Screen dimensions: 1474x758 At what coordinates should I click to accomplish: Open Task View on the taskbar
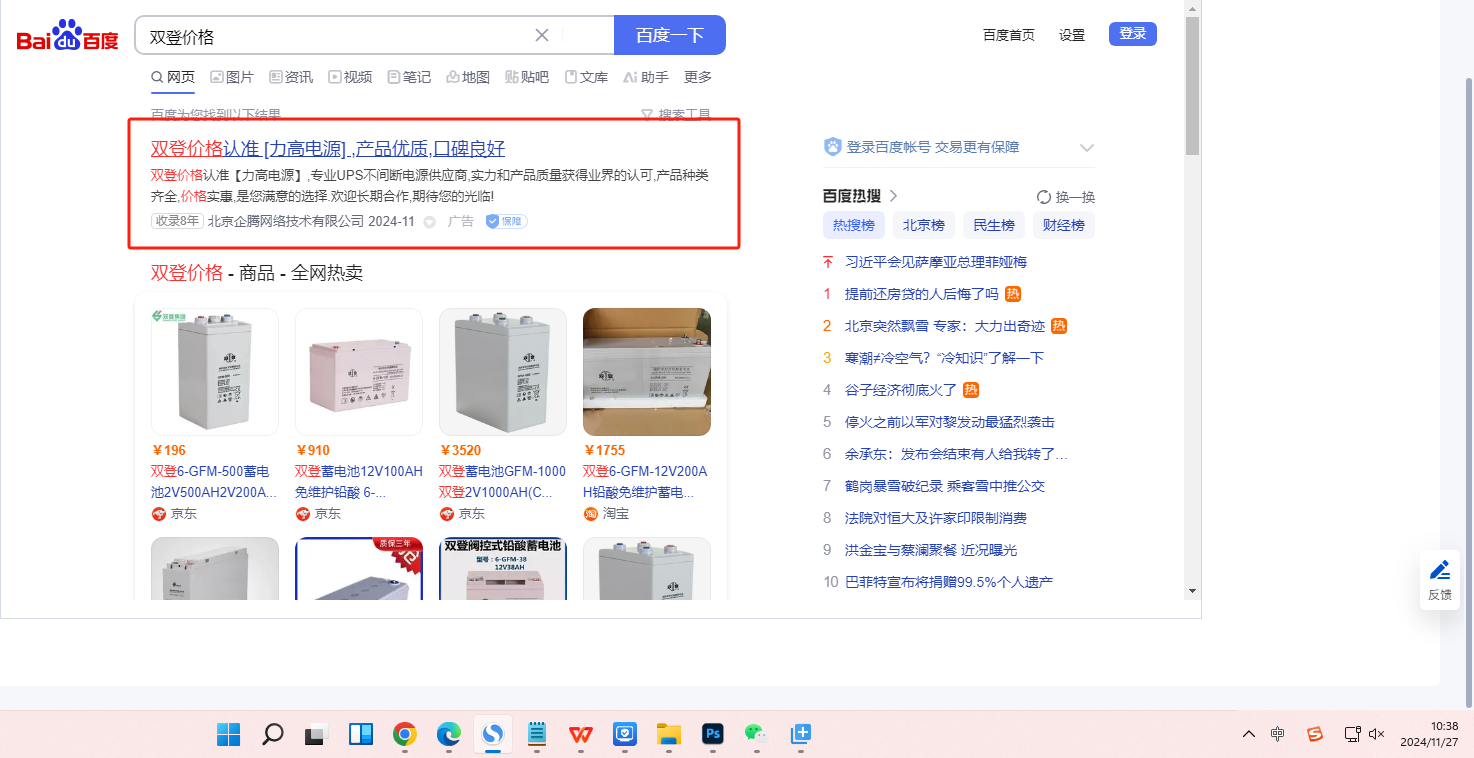(x=317, y=735)
